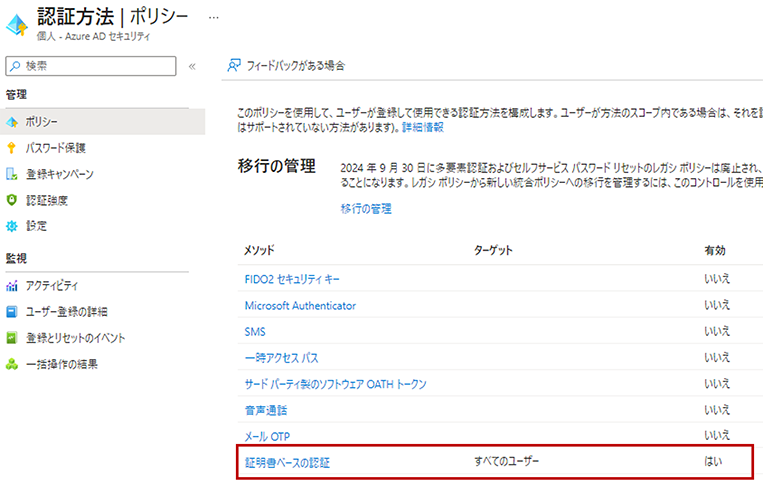Click the フィードバック person icon

click(x=233, y=65)
